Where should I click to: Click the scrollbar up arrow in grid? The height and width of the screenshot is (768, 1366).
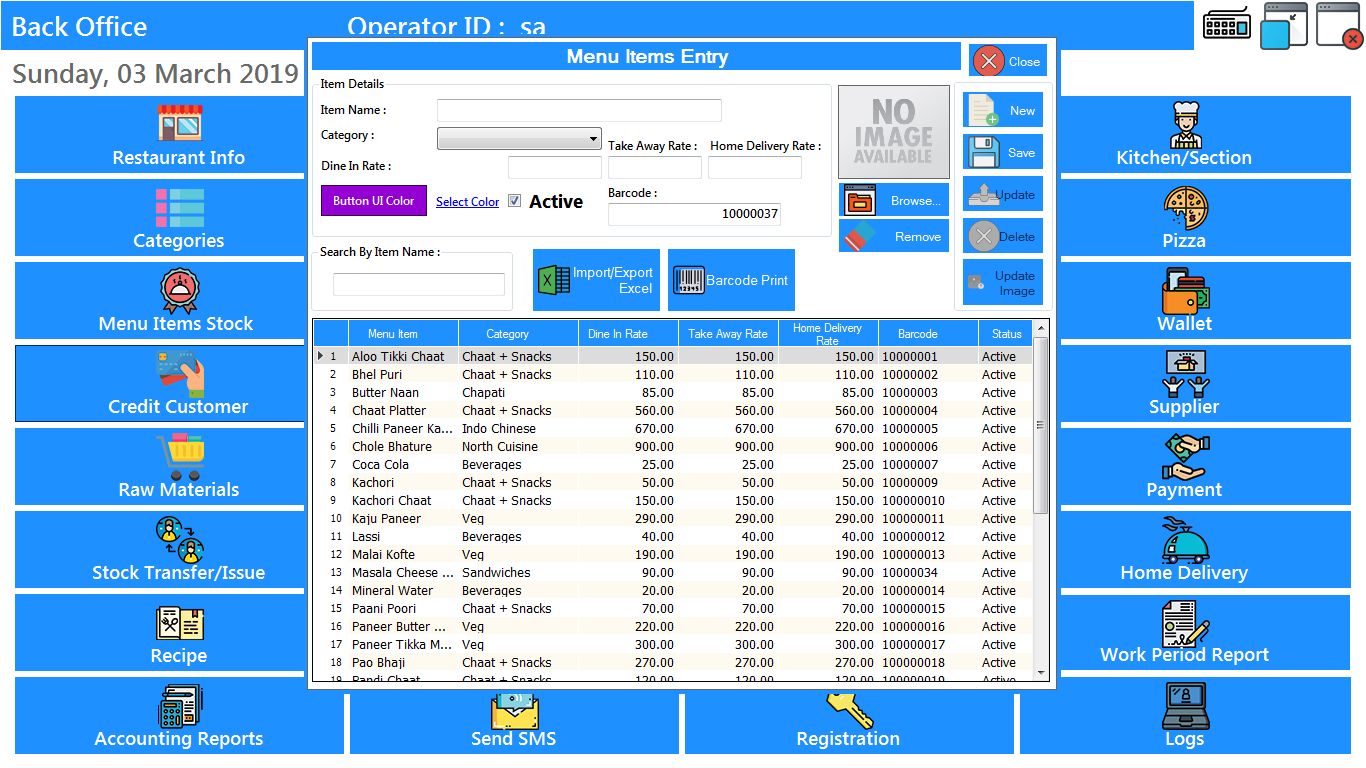1040,328
